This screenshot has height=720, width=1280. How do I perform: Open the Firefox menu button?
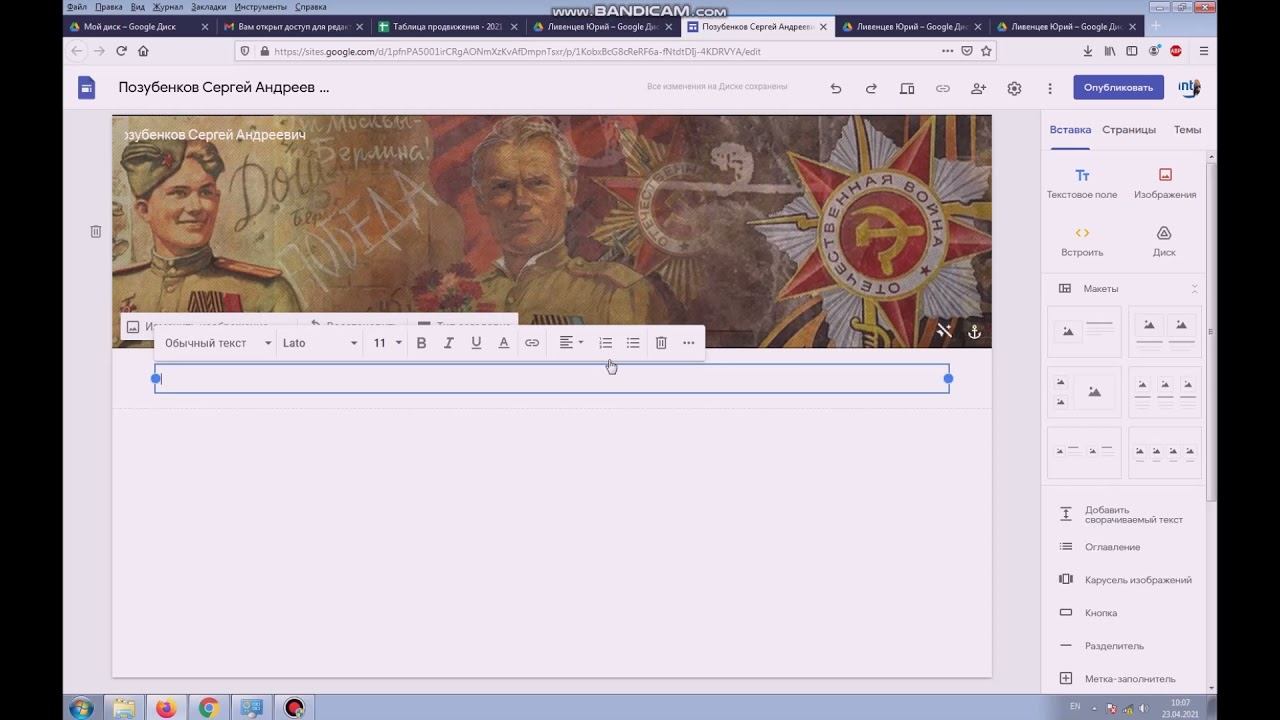pyautogui.click(x=1203, y=51)
